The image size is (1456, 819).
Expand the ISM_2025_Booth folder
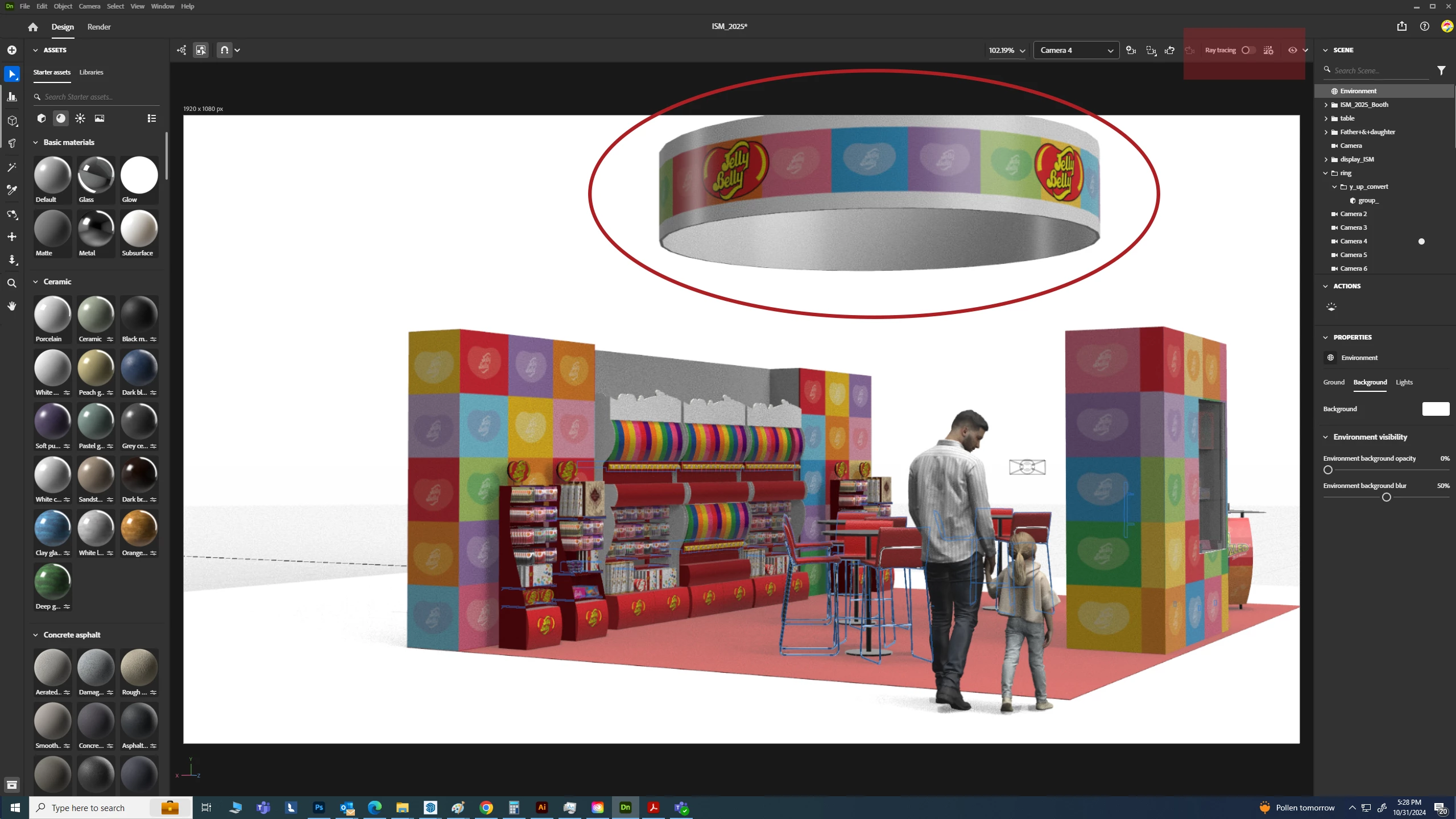point(1326,105)
